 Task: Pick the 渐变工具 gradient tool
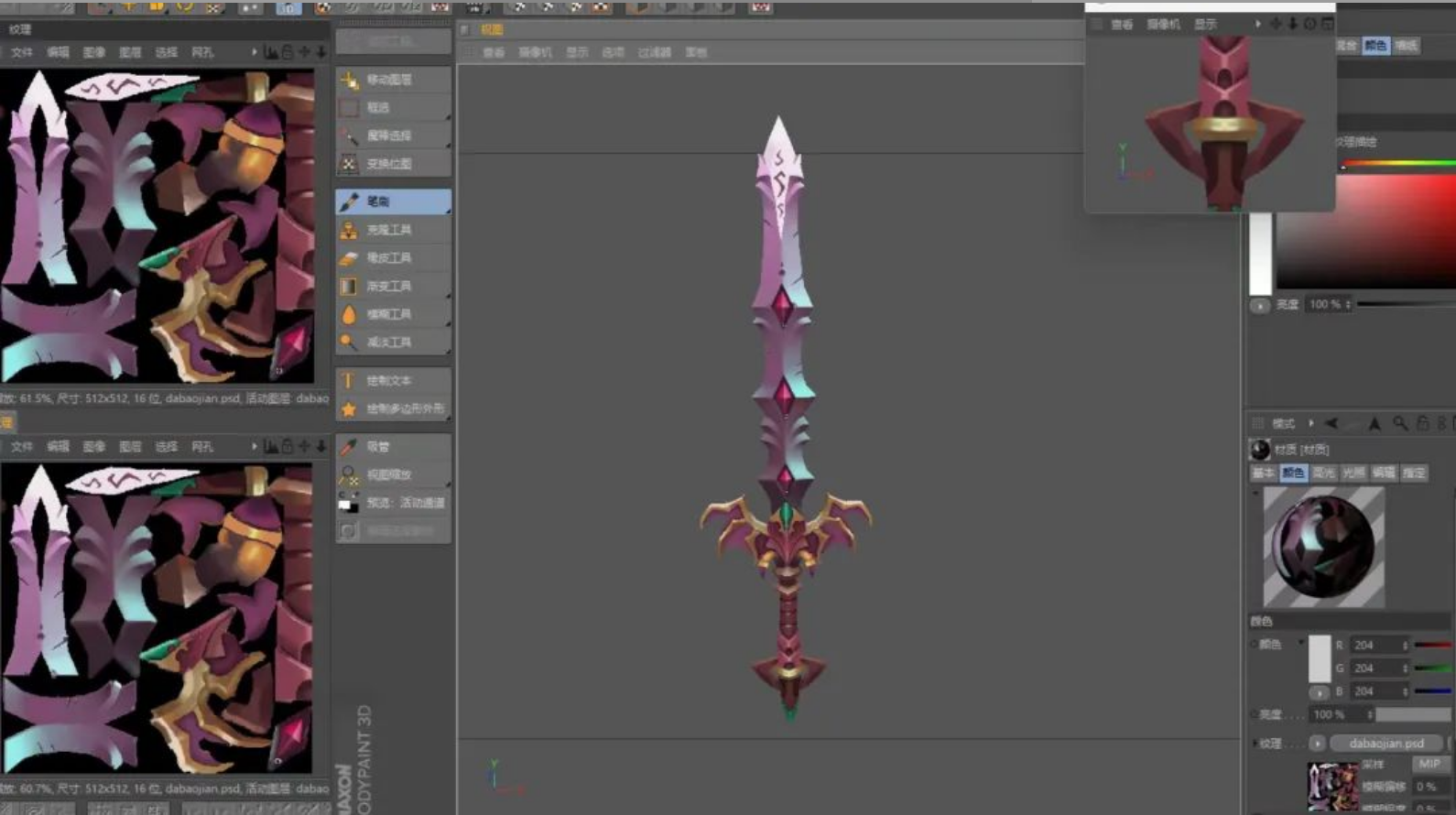pyautogui.click(x=392, y=287)
